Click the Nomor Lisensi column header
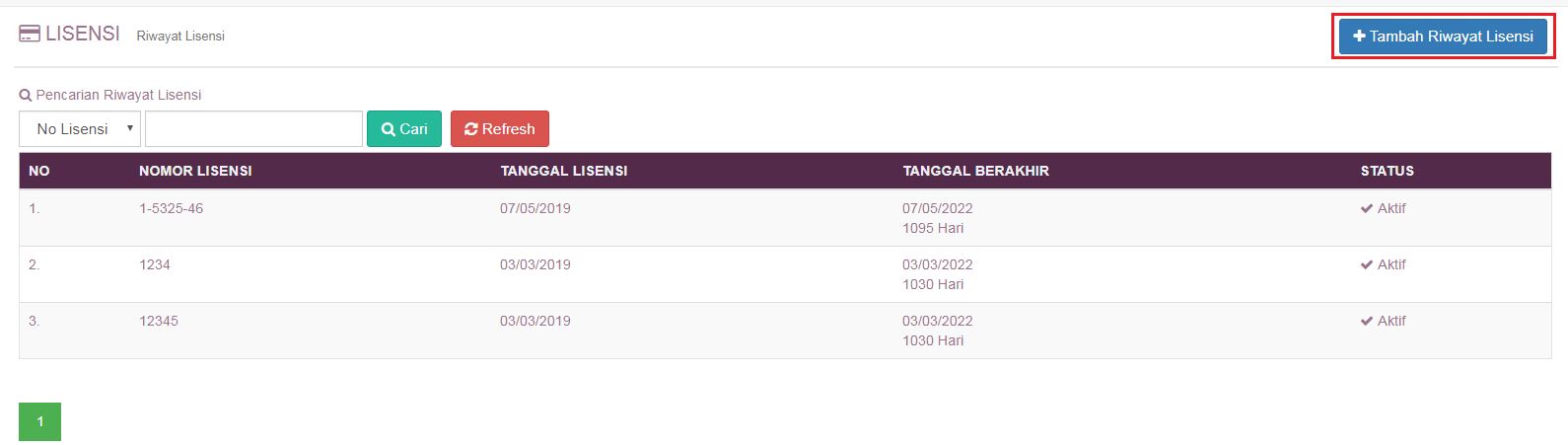The height and width of the screenshot is (445, 1568). click(195, 171)
